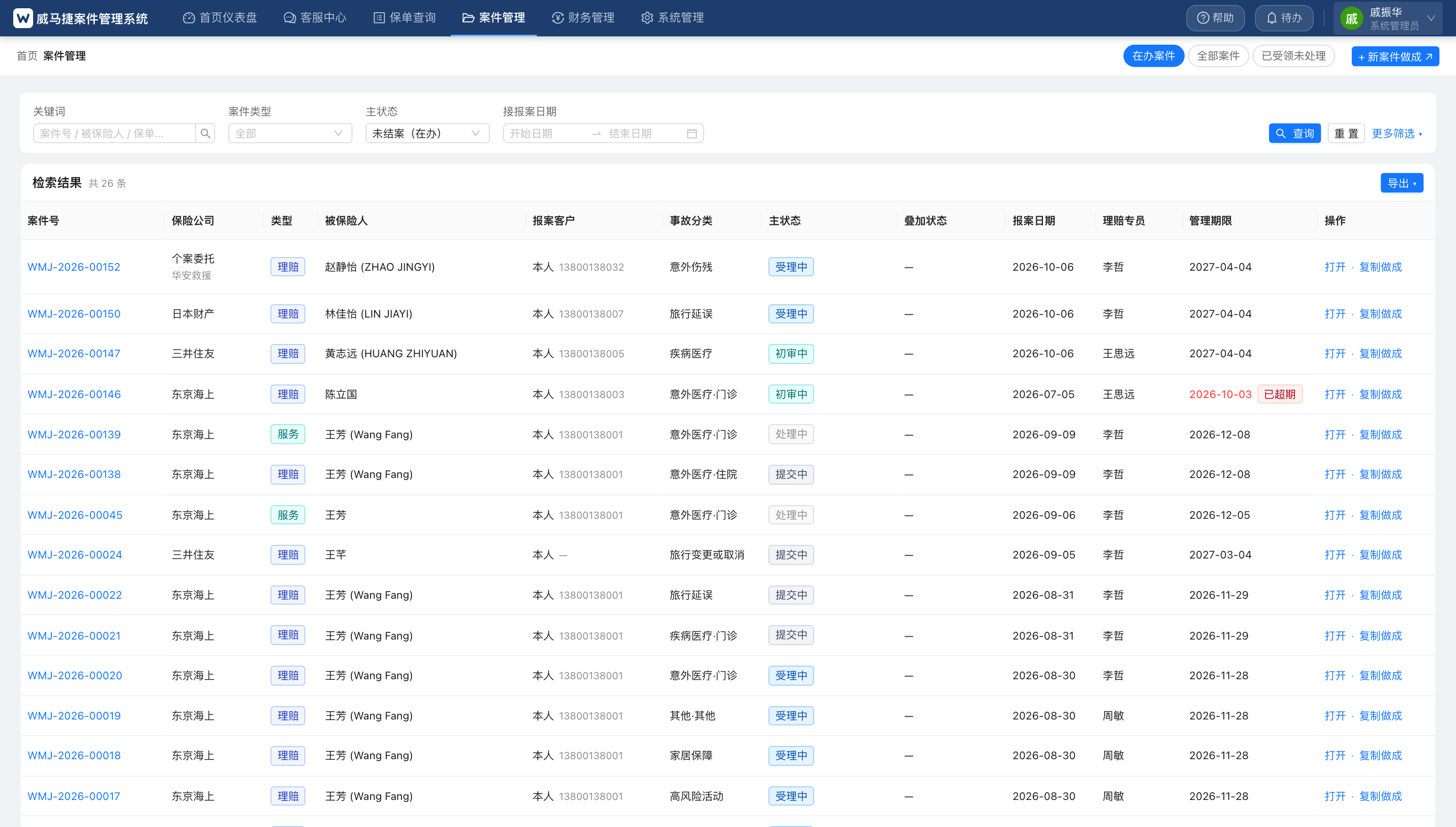The height and width of the screenshot is (827, 1456).
Task: Click the 新案件做成 button
Action: click(1395, 56)
